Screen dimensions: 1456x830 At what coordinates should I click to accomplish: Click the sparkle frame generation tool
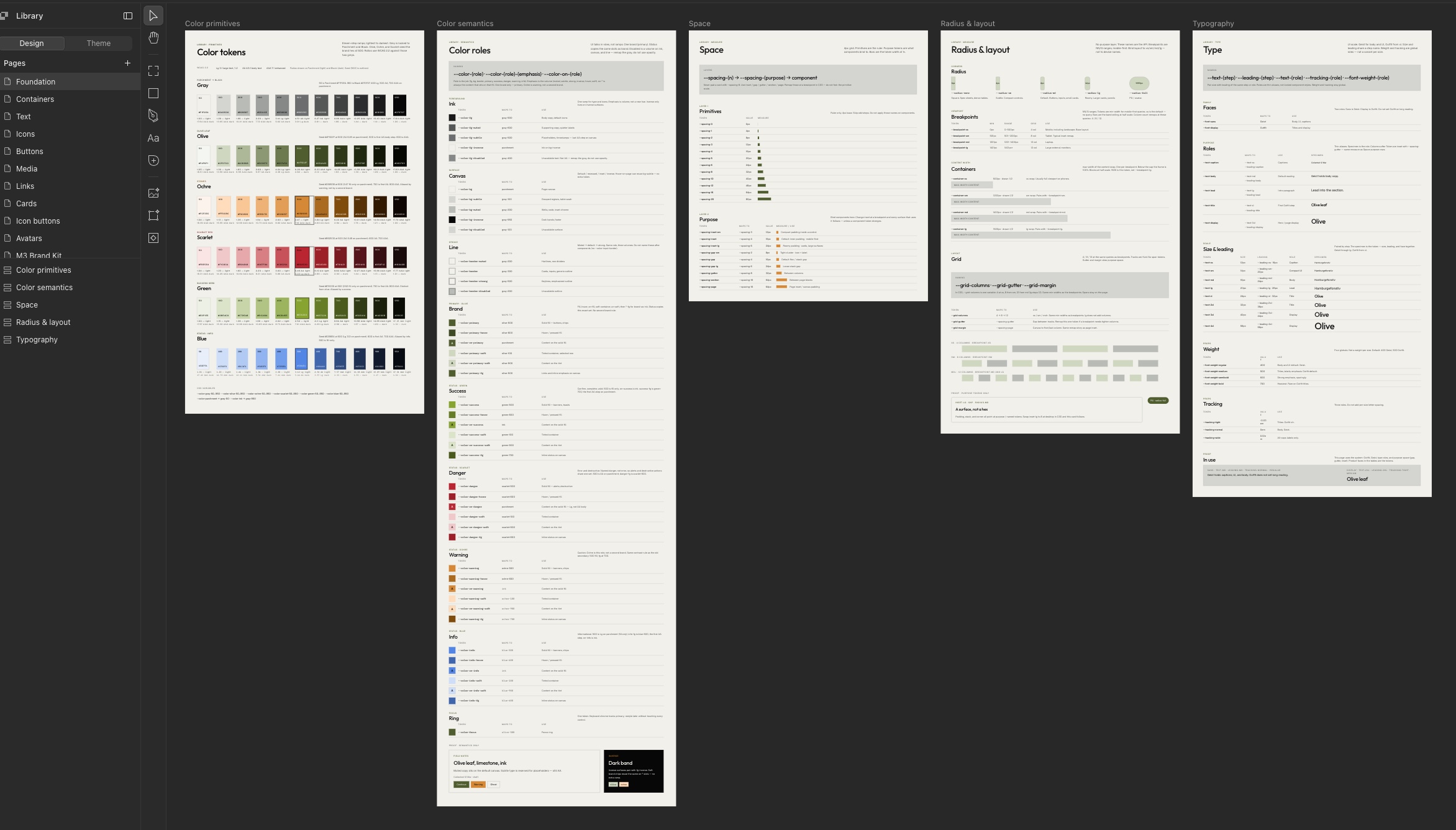coord(153,216)
